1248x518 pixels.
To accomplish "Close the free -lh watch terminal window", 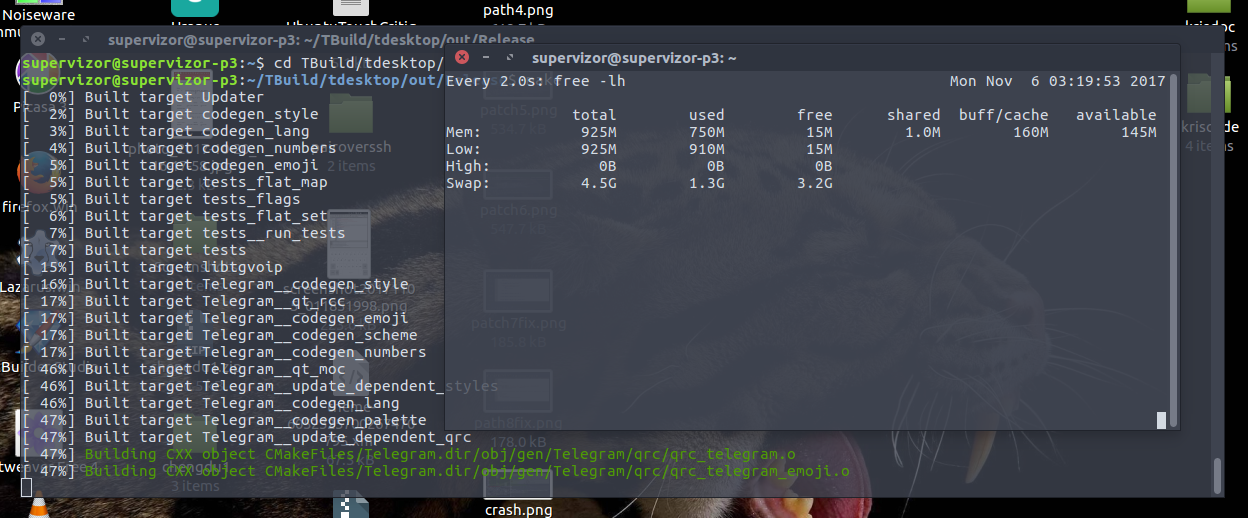I will [x=461, y=57].
